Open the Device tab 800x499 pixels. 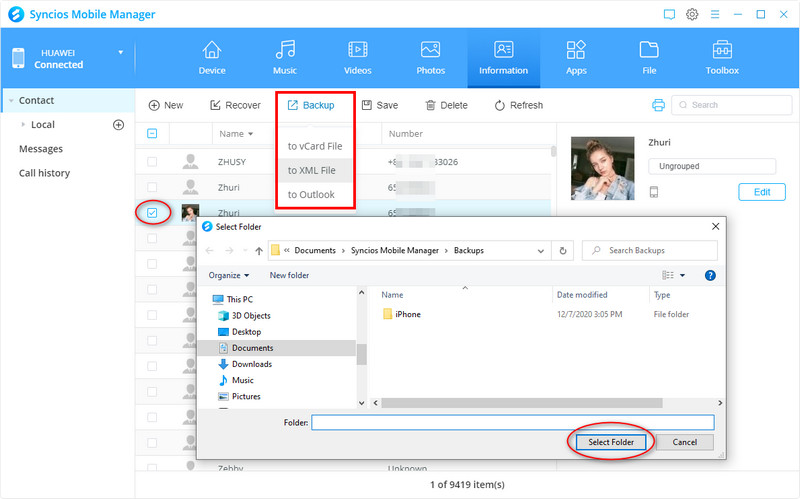point(212,58)
